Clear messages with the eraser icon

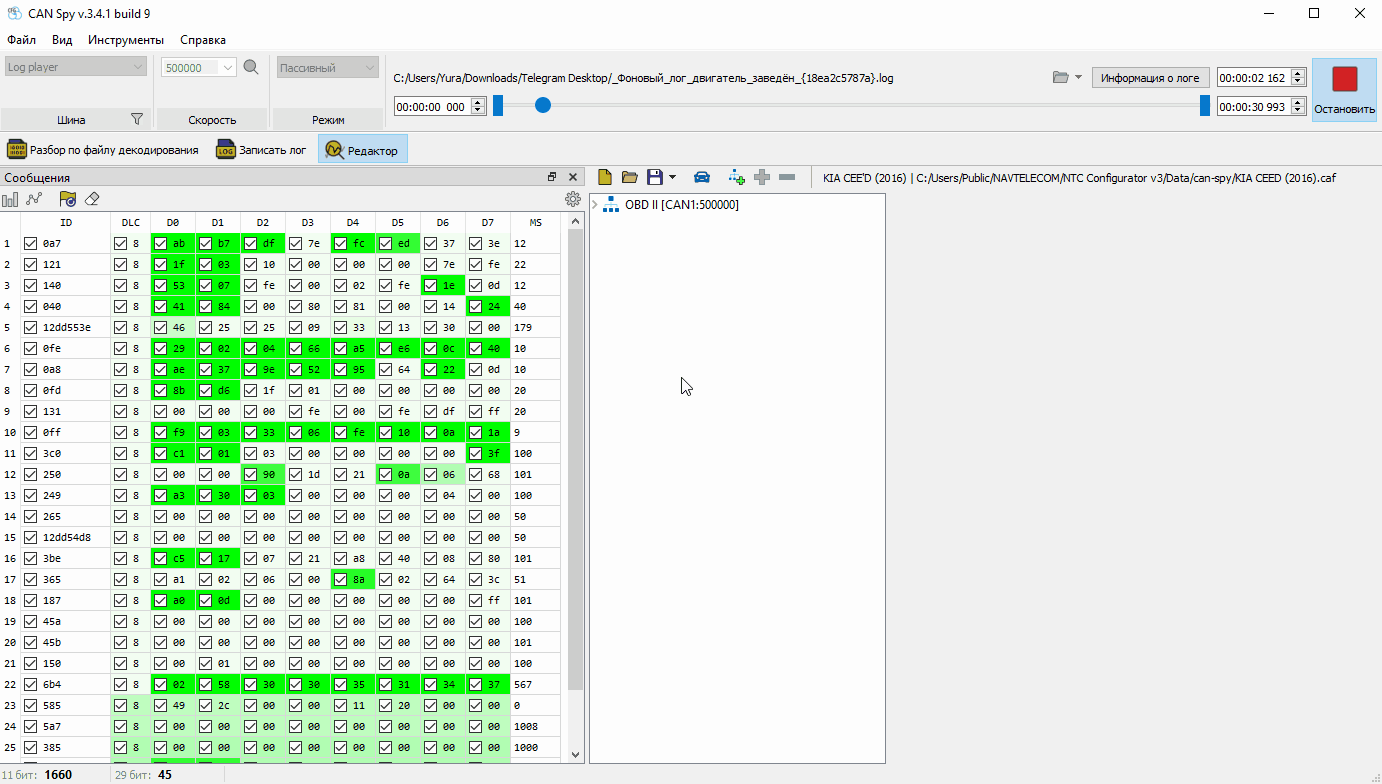(92, 199)
